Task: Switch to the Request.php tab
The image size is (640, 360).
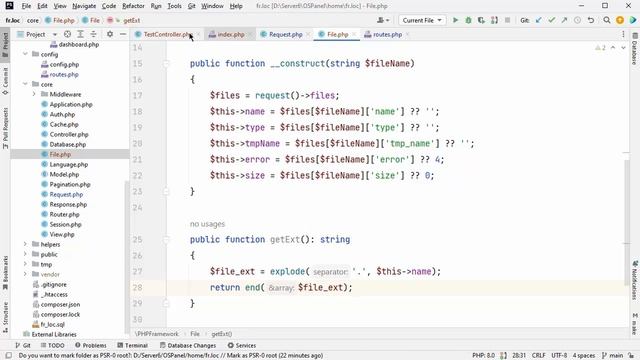Action: (285, 34)
